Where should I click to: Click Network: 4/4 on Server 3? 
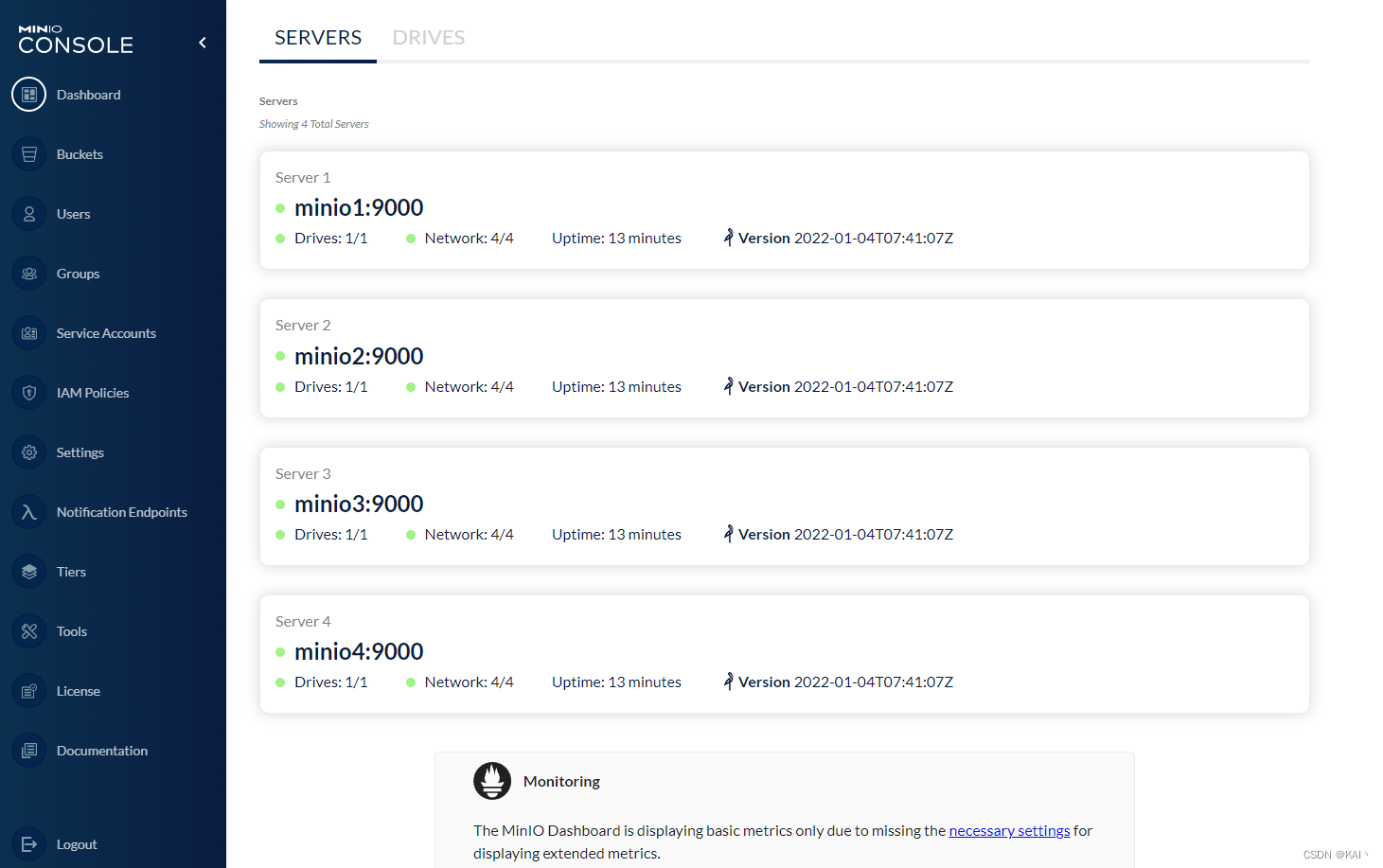(470, 534)
